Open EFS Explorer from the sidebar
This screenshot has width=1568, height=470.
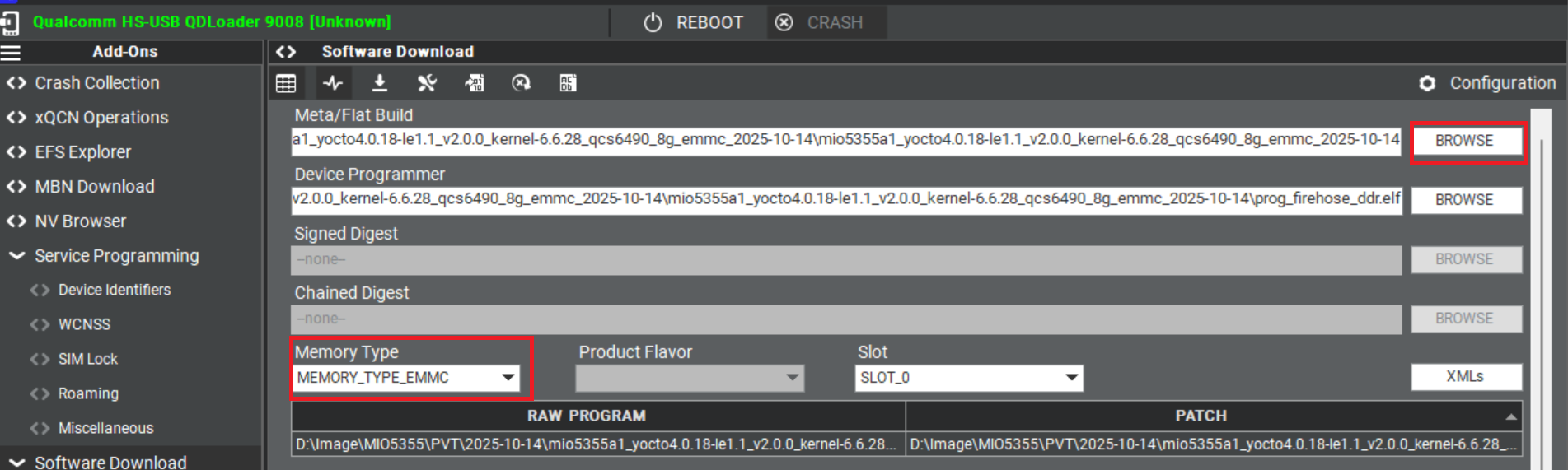(82, 152)
